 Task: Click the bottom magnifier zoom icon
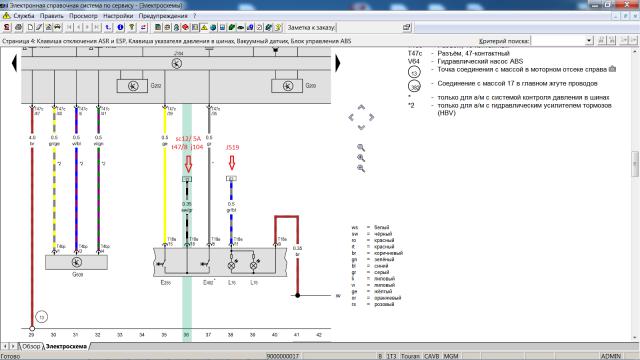pos(361,168)
